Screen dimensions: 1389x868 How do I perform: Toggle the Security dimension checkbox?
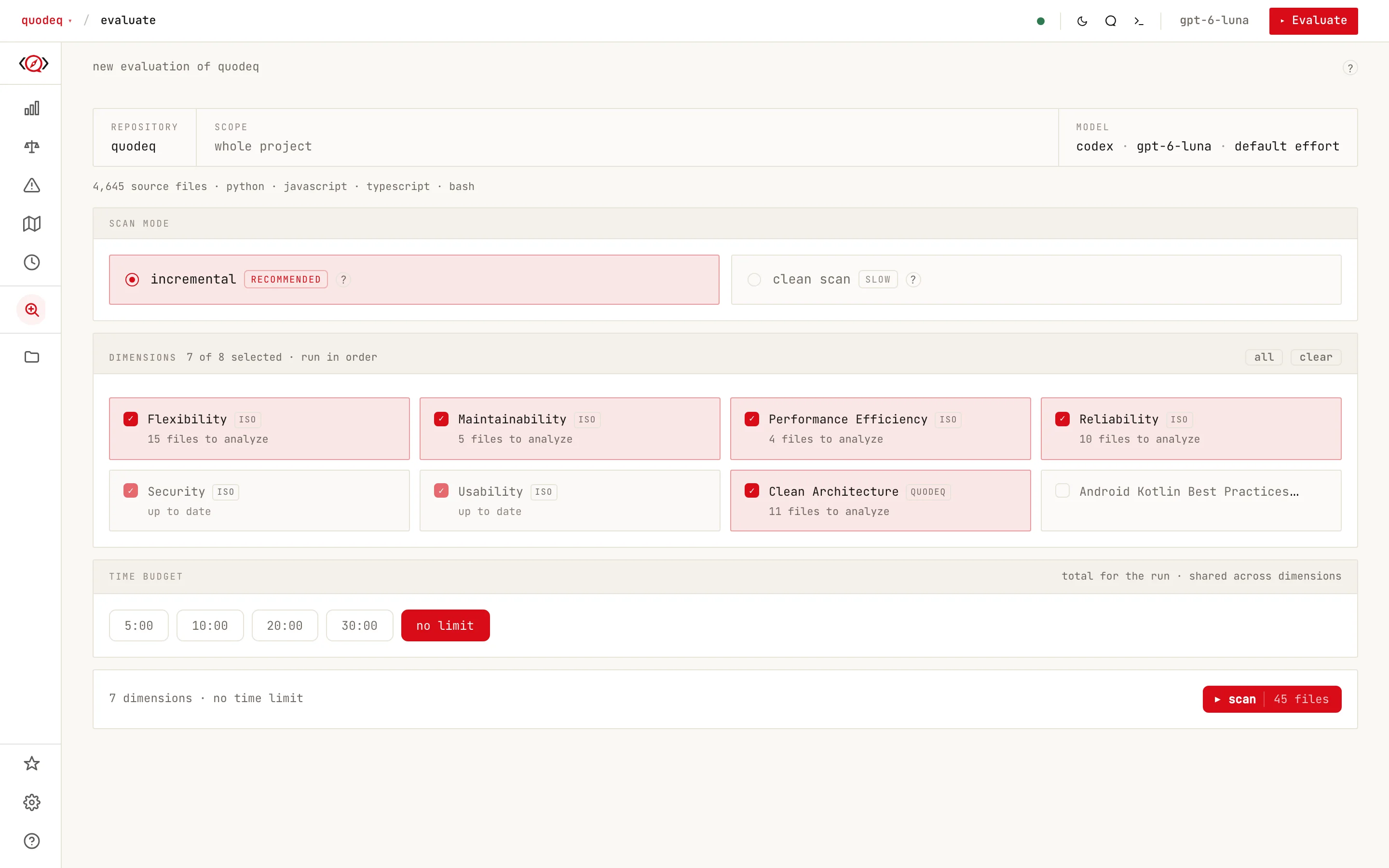131,491
